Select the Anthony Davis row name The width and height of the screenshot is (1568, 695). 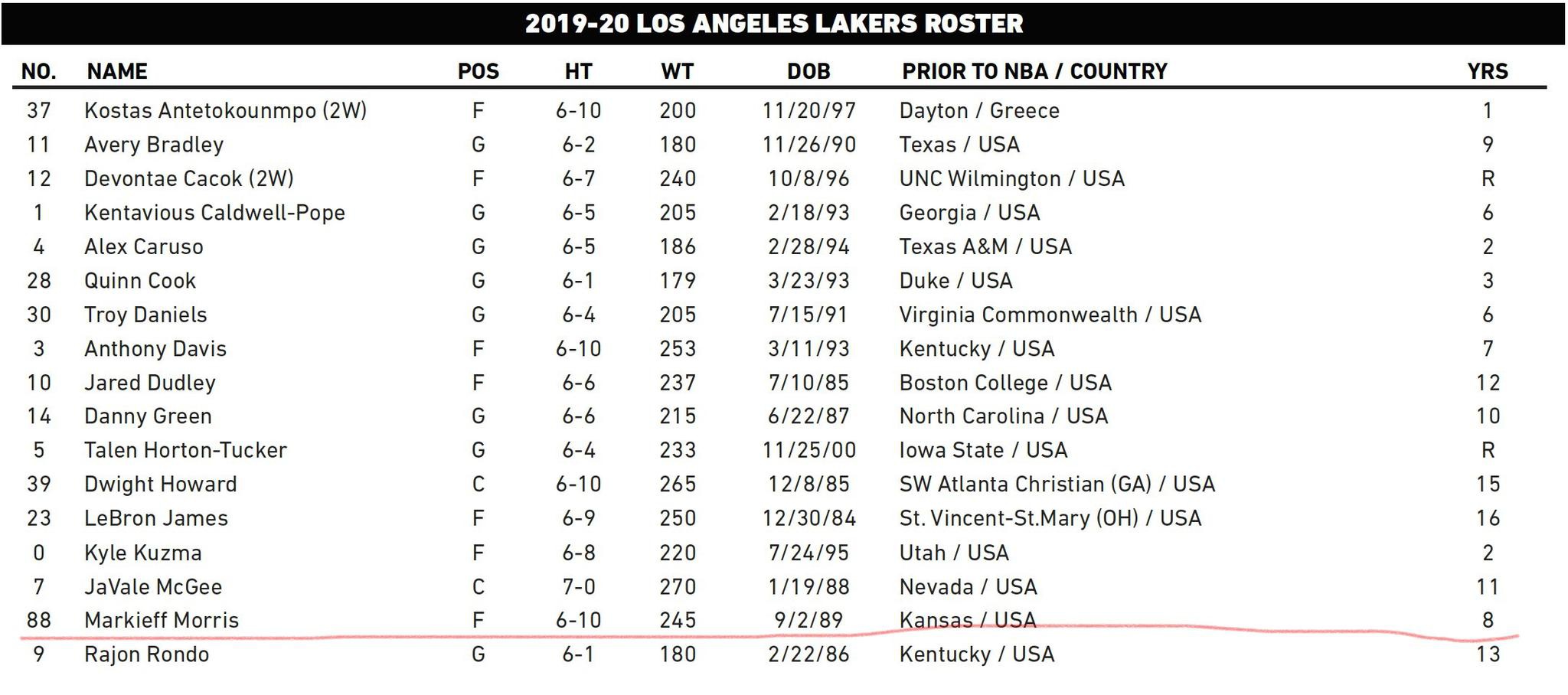[155, 348]
